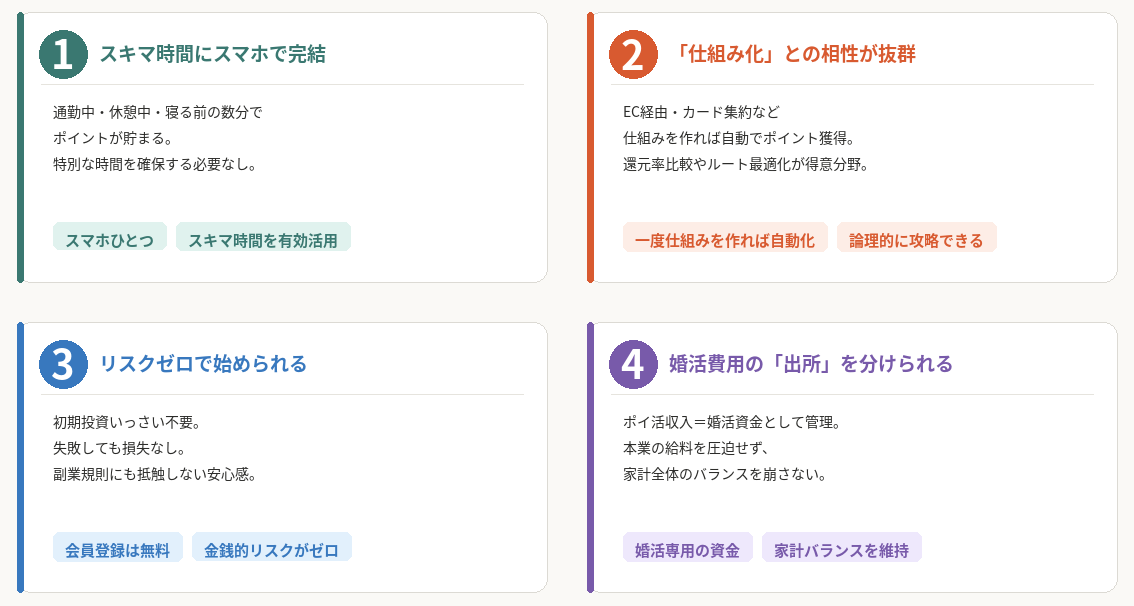Select the スキマ時間を有効活用 tag
Viewport: 1134px width, 606px height.
[x=263, y=239]
